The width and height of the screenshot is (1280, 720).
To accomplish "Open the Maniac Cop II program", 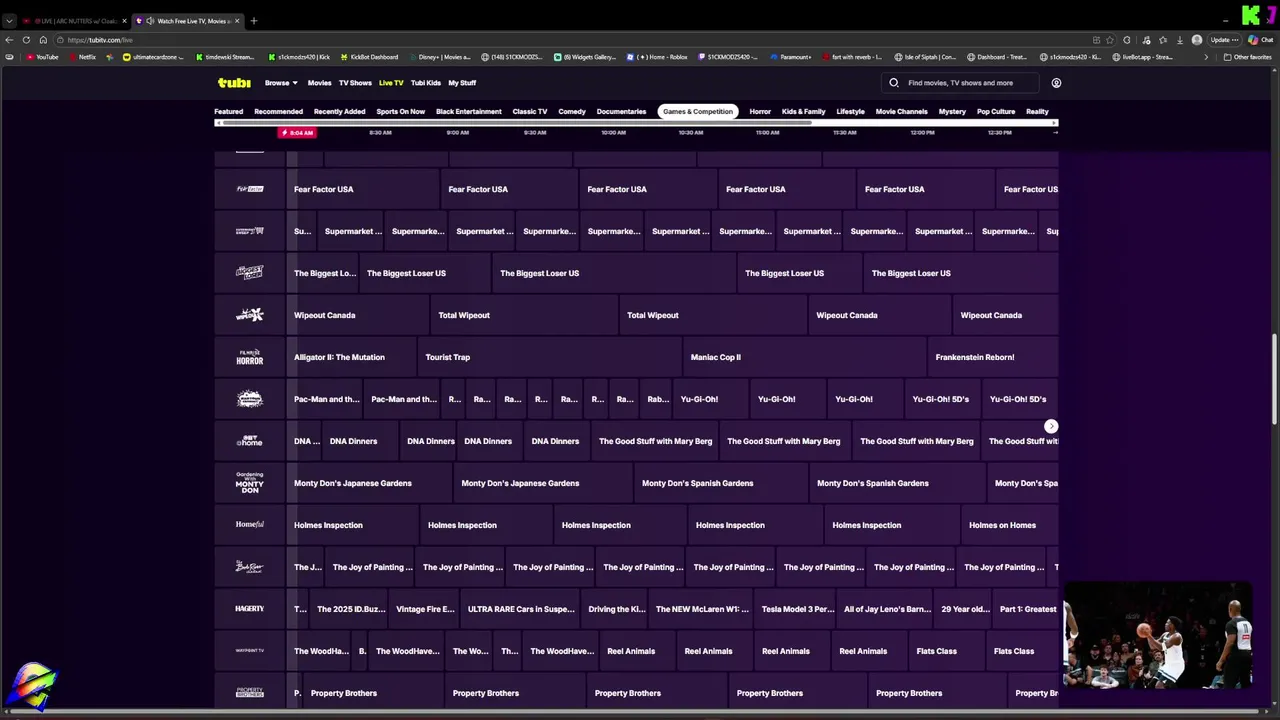I will point(805,357).
